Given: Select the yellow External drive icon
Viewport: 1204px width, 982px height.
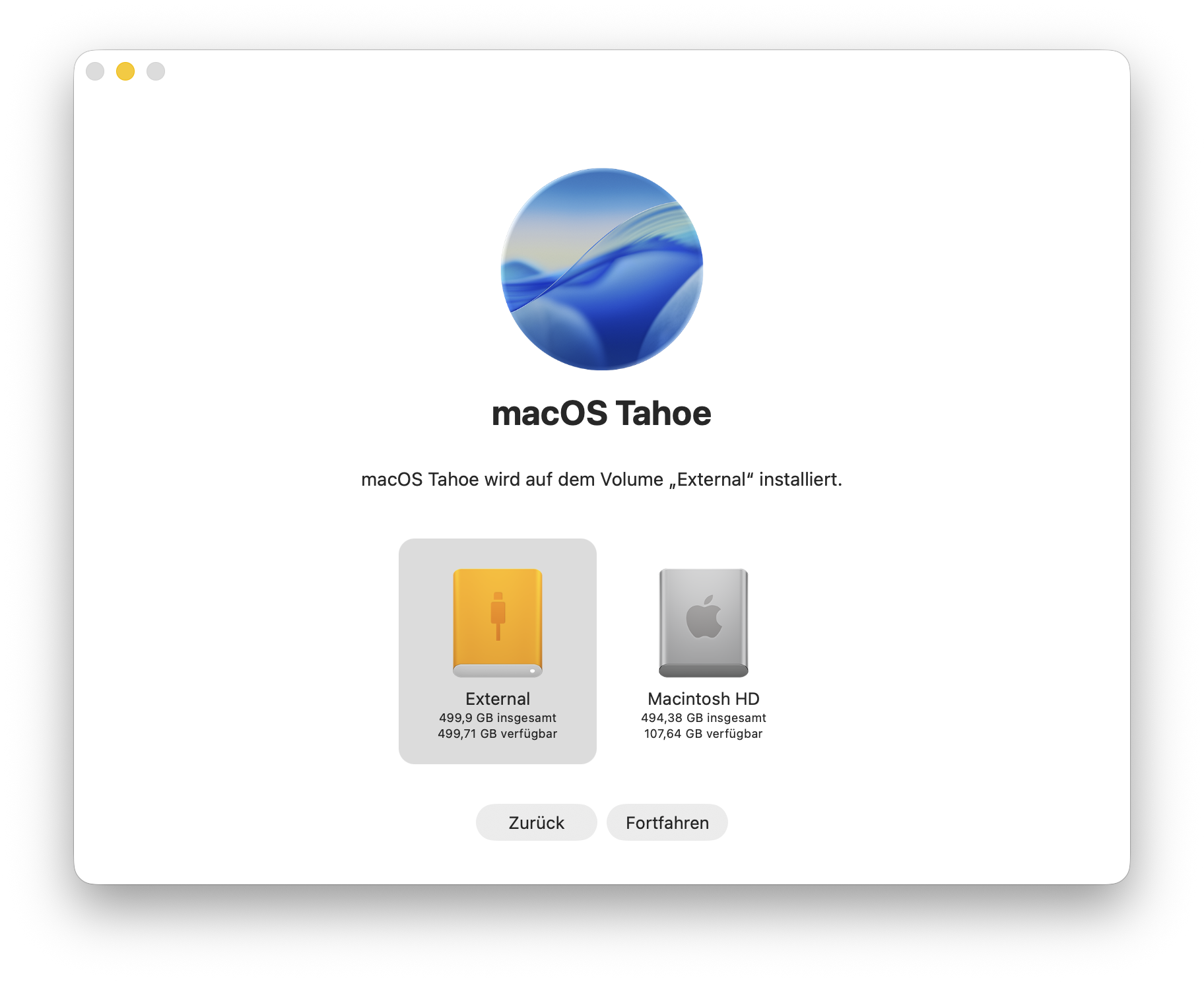Looking at the screenshot, I should click(498, 622).
